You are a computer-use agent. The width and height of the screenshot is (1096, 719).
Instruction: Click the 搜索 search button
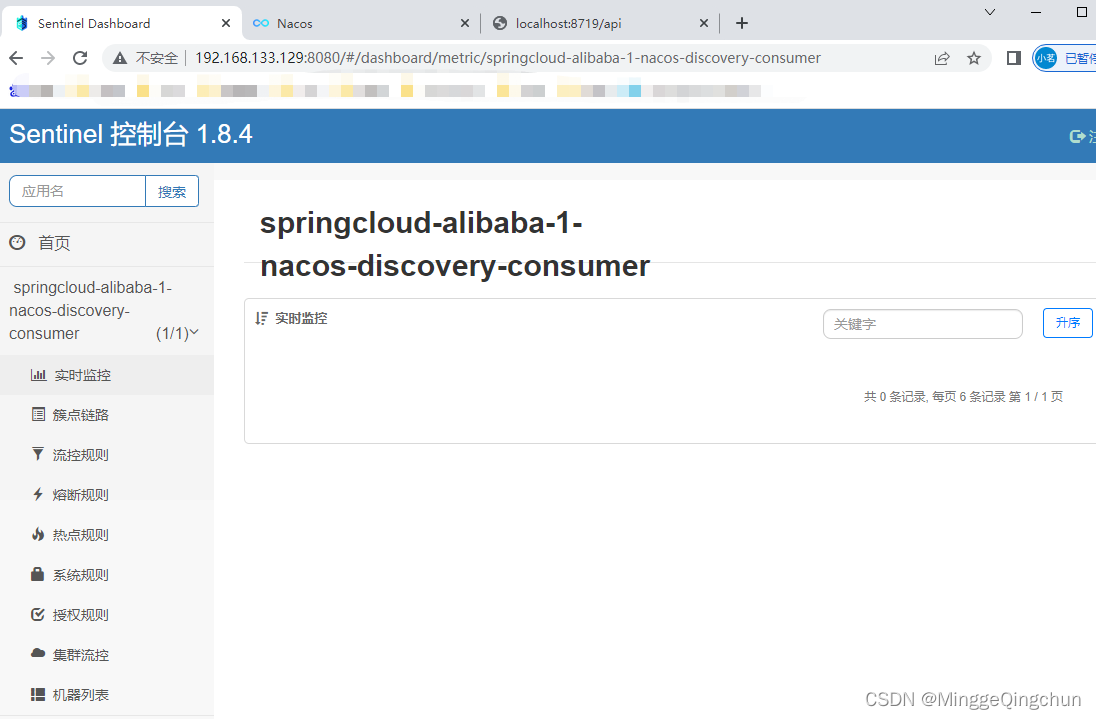[x=171, y=191]
